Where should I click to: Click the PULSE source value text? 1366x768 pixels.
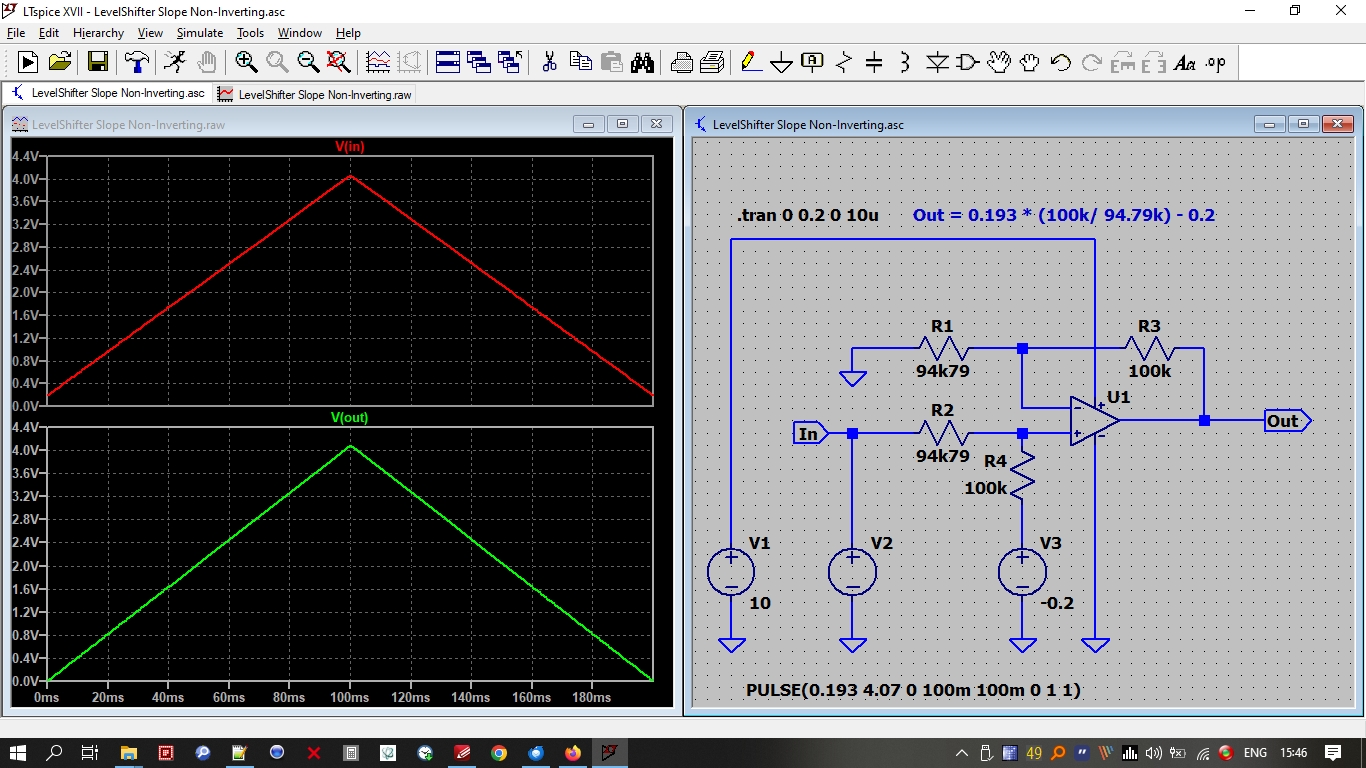pyautogui.click(x=913, y=690)
